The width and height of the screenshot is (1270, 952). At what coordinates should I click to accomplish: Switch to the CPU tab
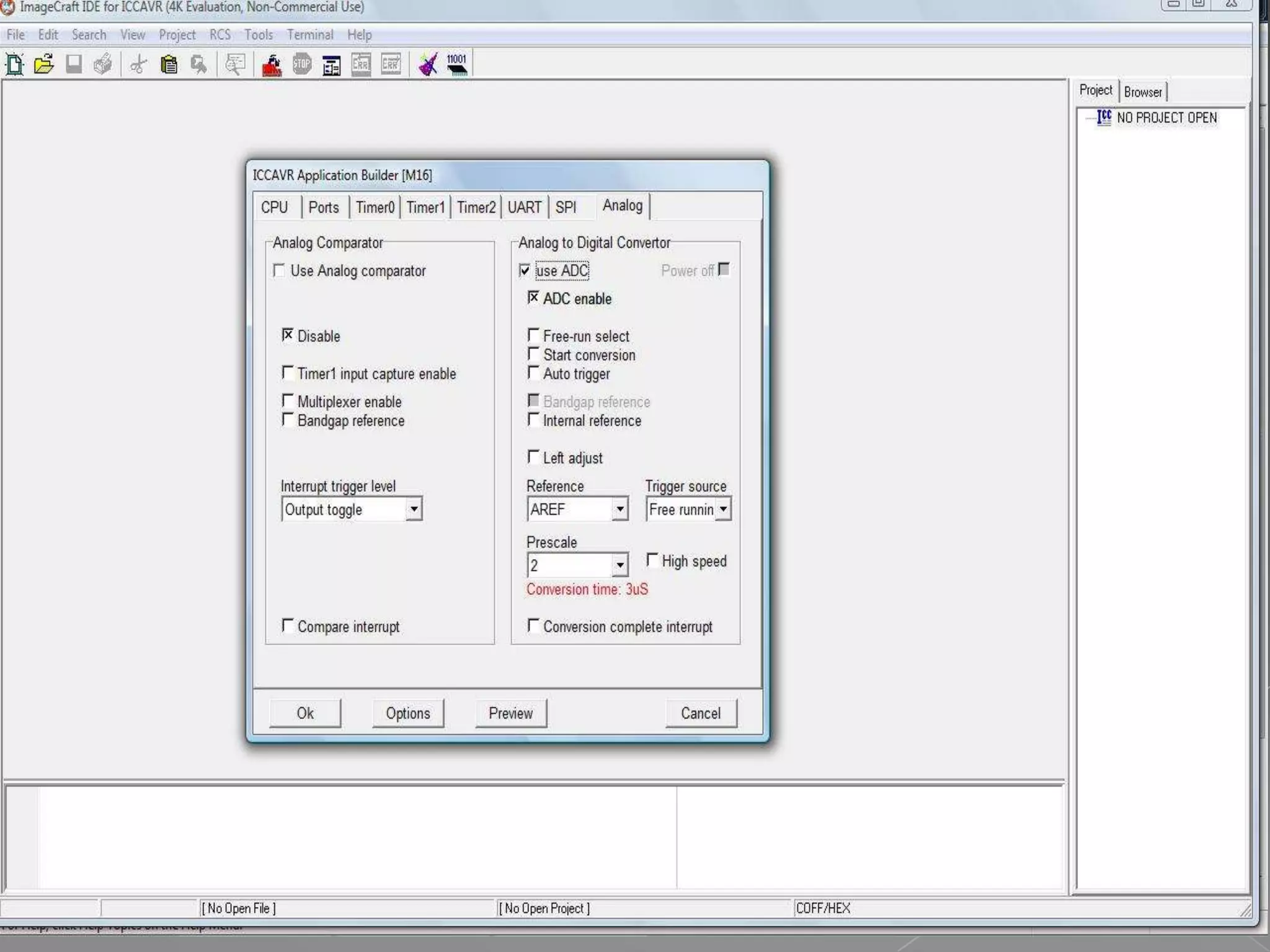275,207
